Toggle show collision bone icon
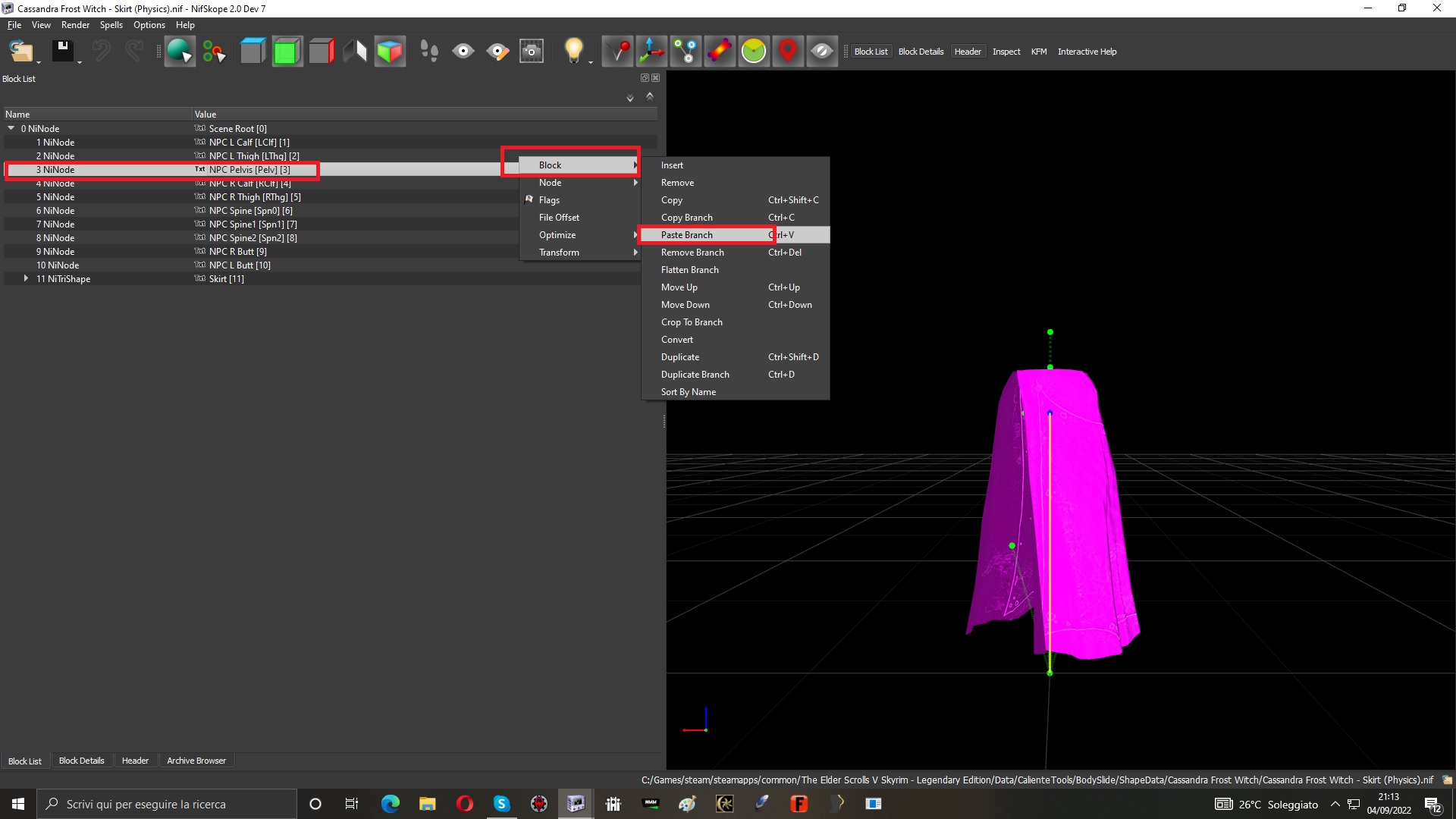This screenshot has width=1456, height=819. 720,52
